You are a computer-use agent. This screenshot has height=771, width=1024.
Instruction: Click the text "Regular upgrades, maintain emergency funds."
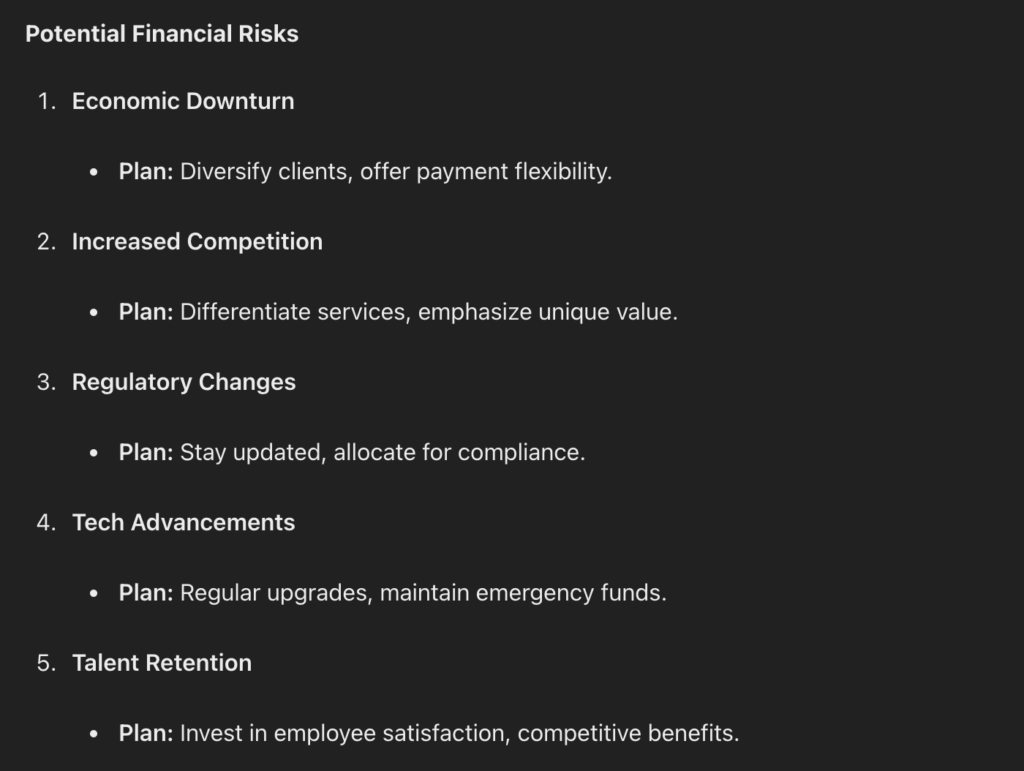[x=423, y=593]
